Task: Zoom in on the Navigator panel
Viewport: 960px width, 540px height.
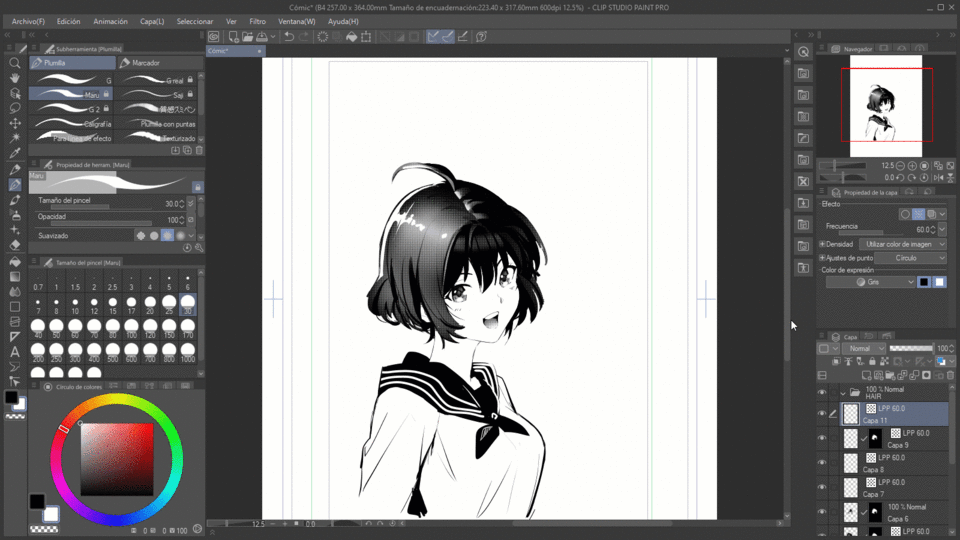Action: coord(912,166)
